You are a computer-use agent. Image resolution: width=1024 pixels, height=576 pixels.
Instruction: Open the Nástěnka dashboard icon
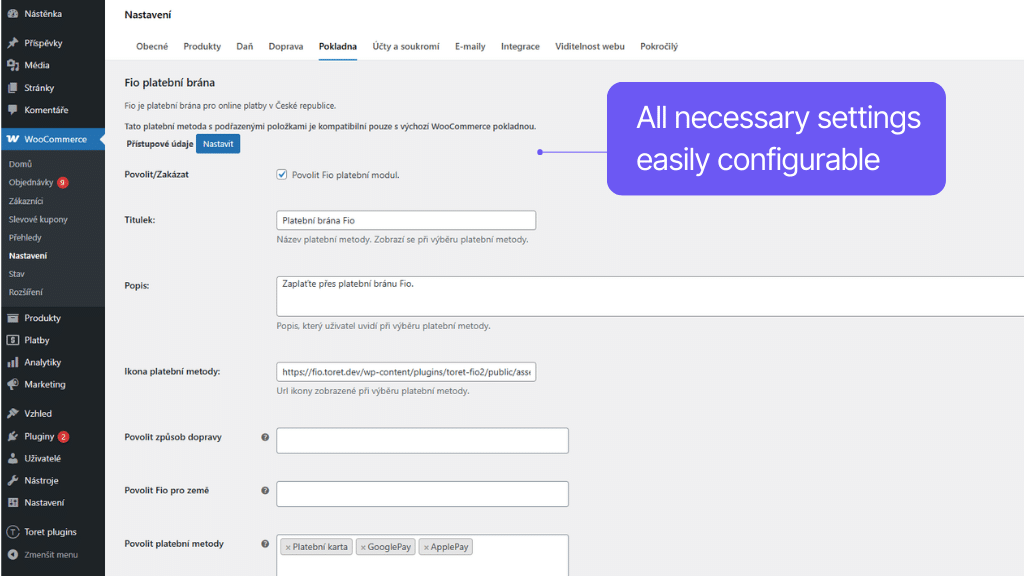pyautogui.click(x=13, y=13)
